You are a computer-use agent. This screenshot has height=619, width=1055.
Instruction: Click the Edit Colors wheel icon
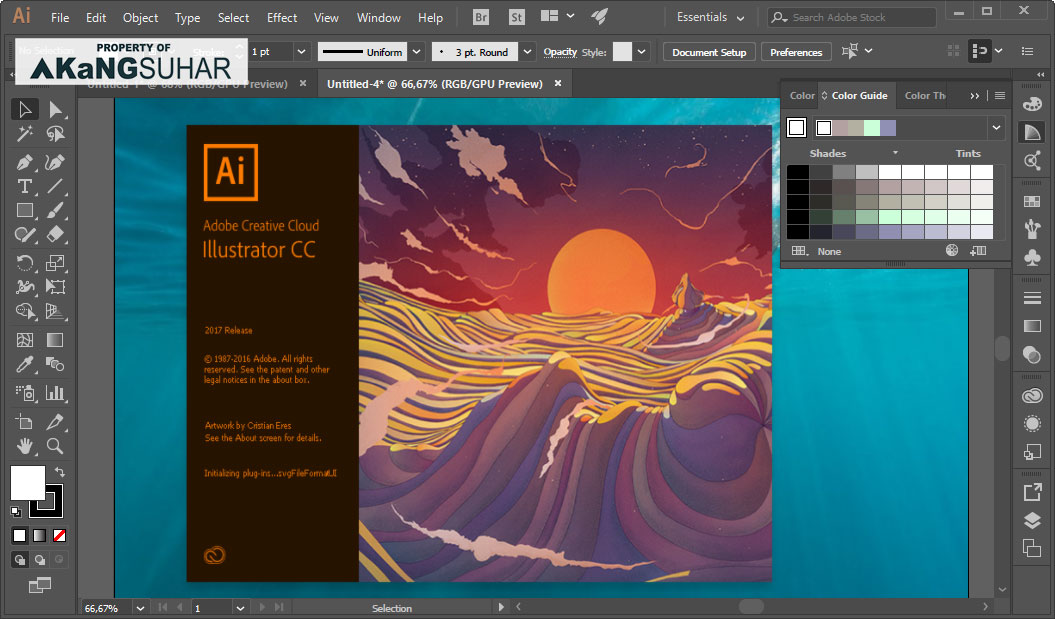point(952,251)
